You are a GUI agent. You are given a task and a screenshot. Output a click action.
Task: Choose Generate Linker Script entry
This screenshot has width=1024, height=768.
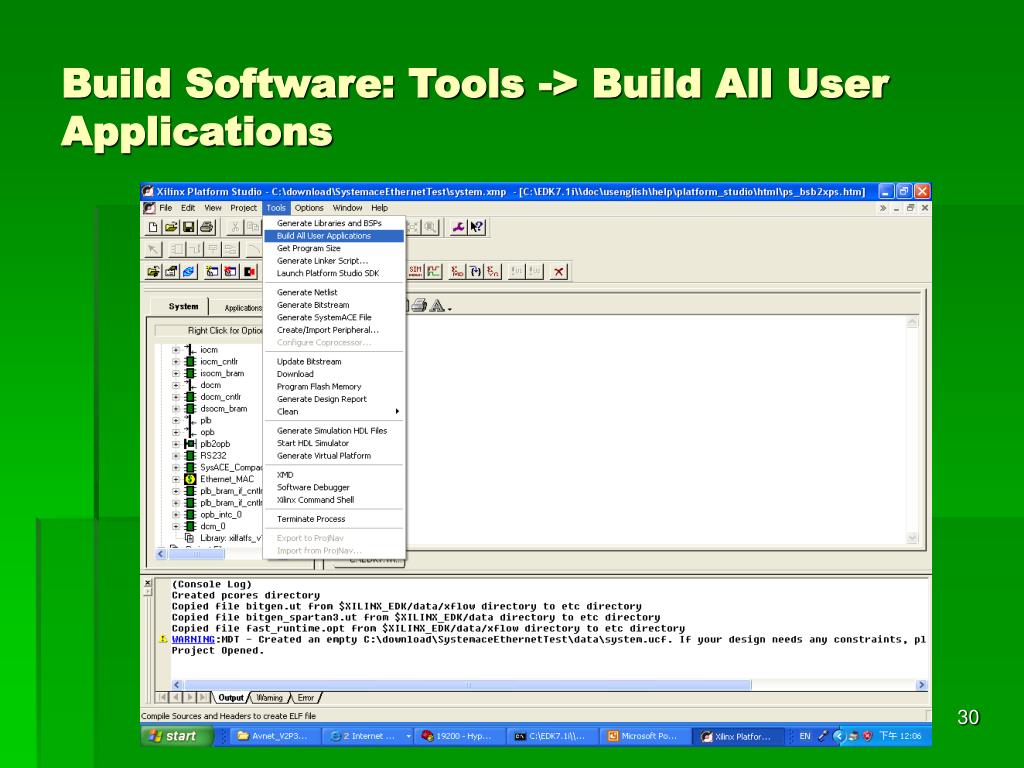point(334,261)
